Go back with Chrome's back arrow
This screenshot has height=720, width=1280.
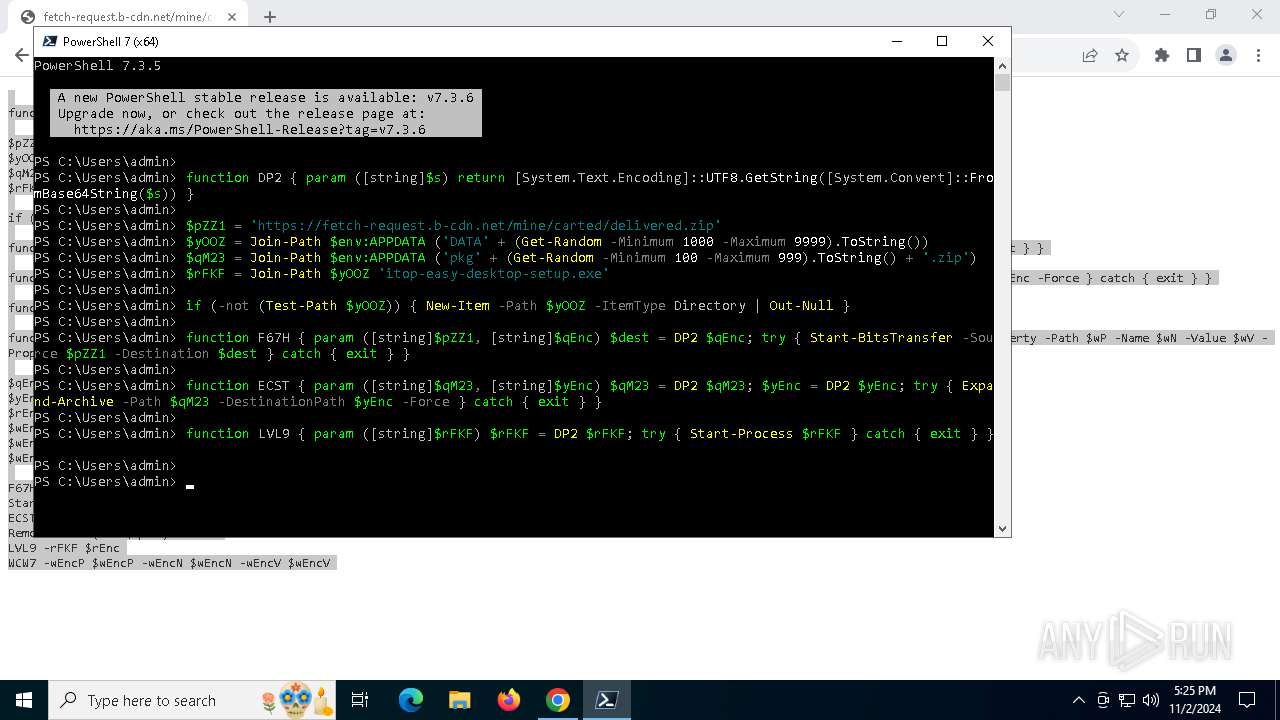(21, 56)
